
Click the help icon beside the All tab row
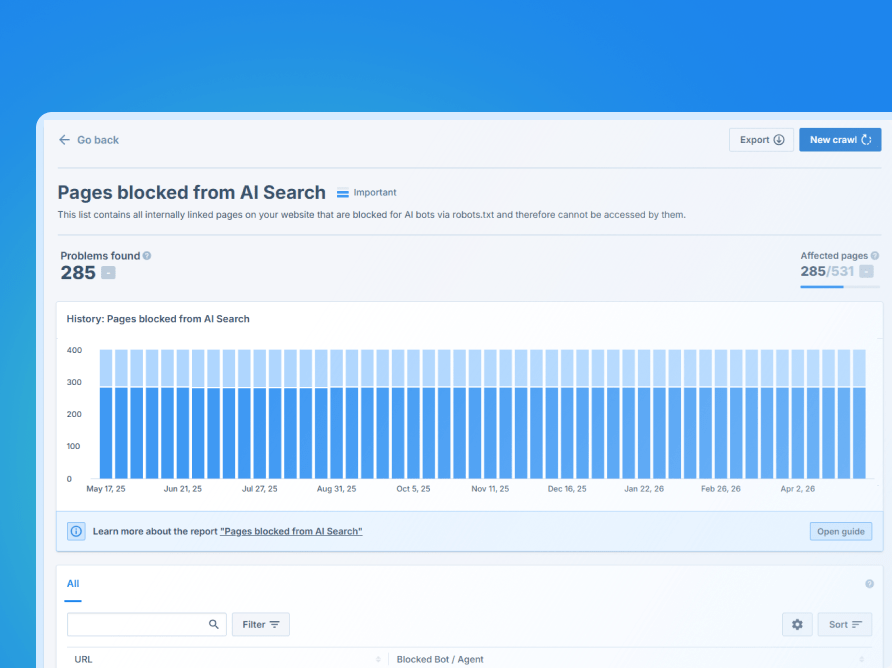(x=869, y=584)
